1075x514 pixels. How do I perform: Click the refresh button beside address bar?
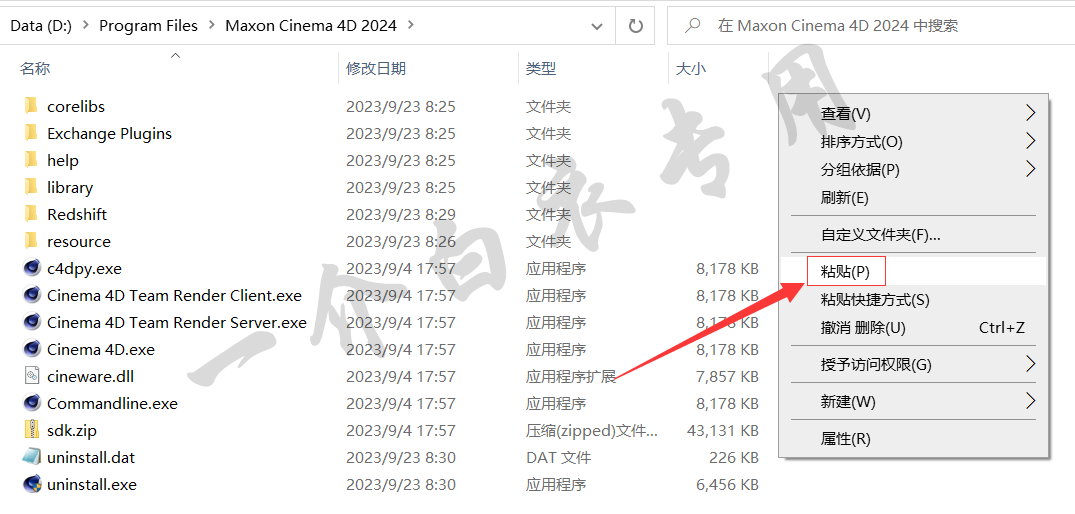click(x=636, y=26)
